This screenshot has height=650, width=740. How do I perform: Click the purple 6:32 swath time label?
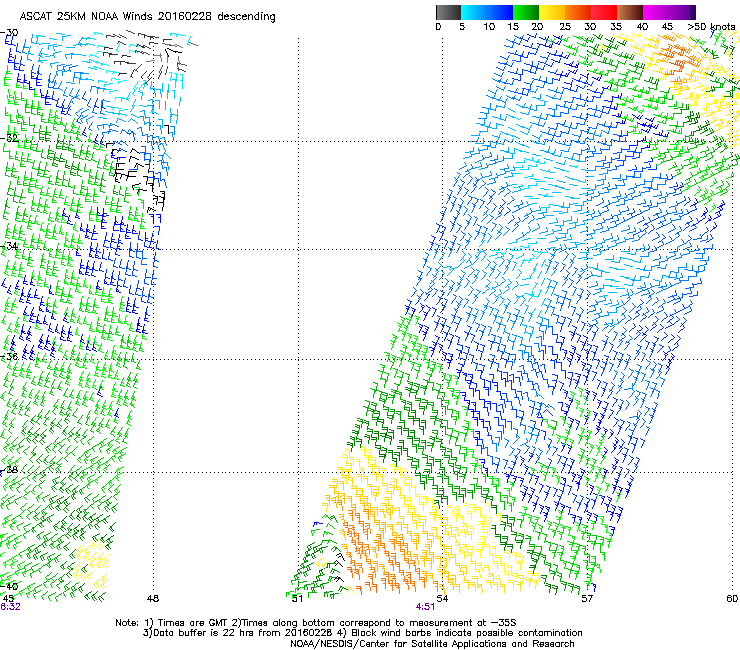(x=10, y=607)
